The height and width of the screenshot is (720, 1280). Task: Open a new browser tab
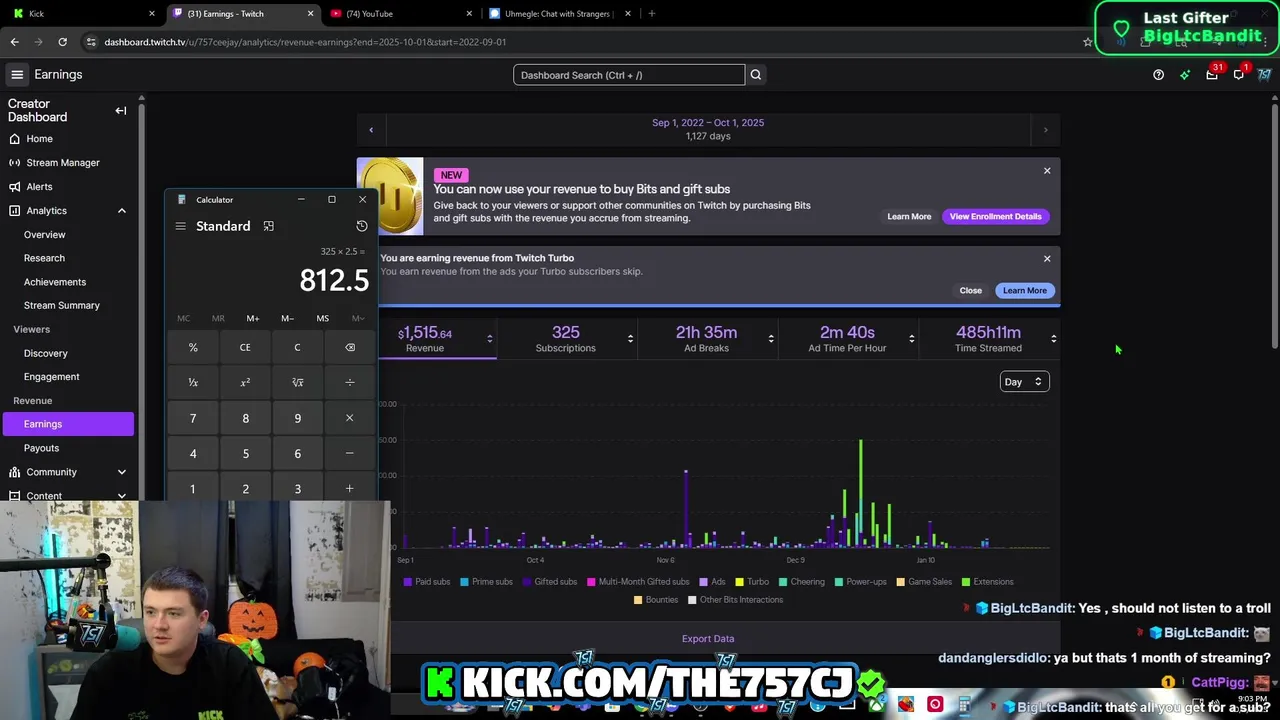pos(652,14)
